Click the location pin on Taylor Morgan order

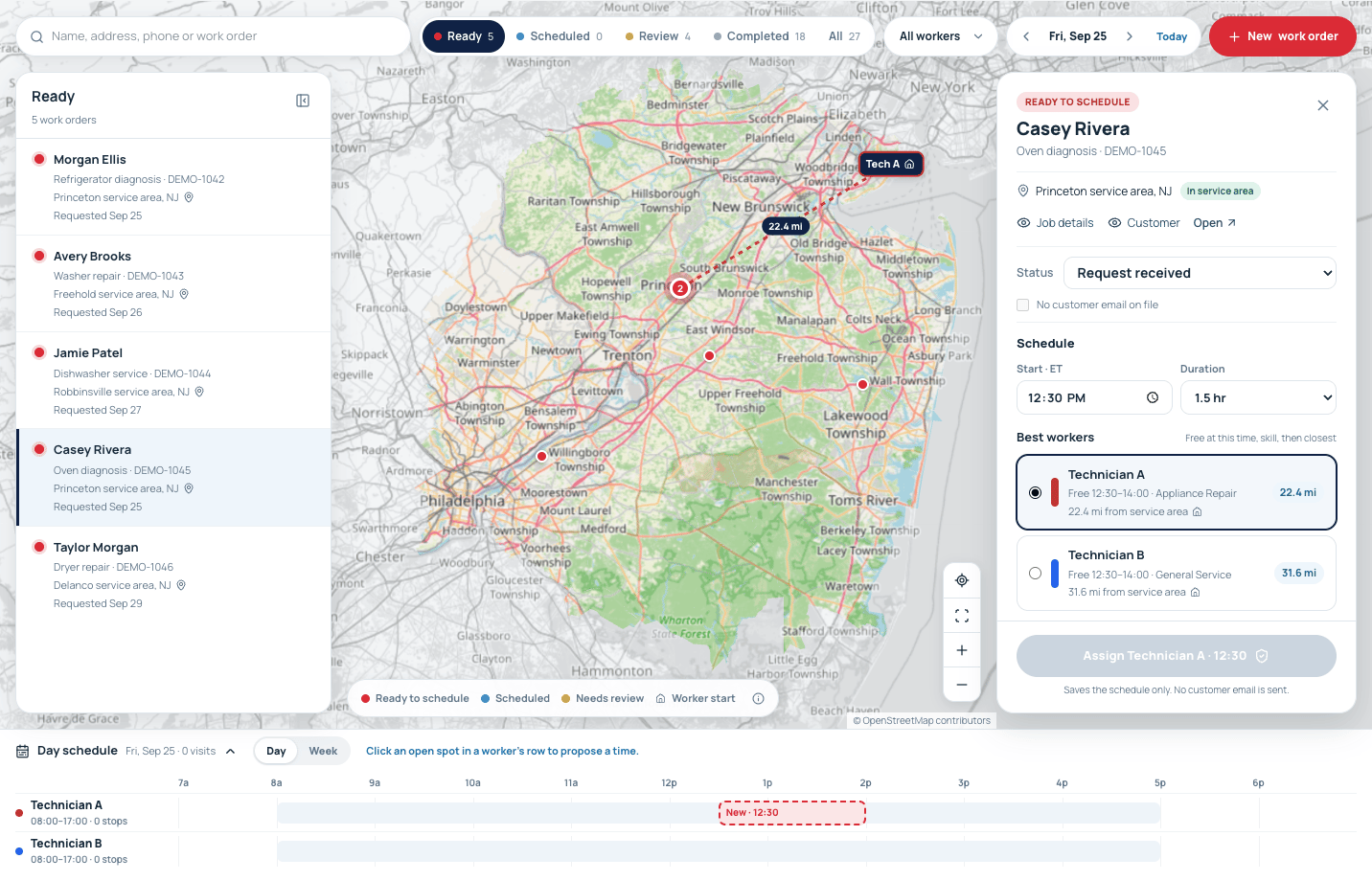pyautogui.click(x=181, y=585)
